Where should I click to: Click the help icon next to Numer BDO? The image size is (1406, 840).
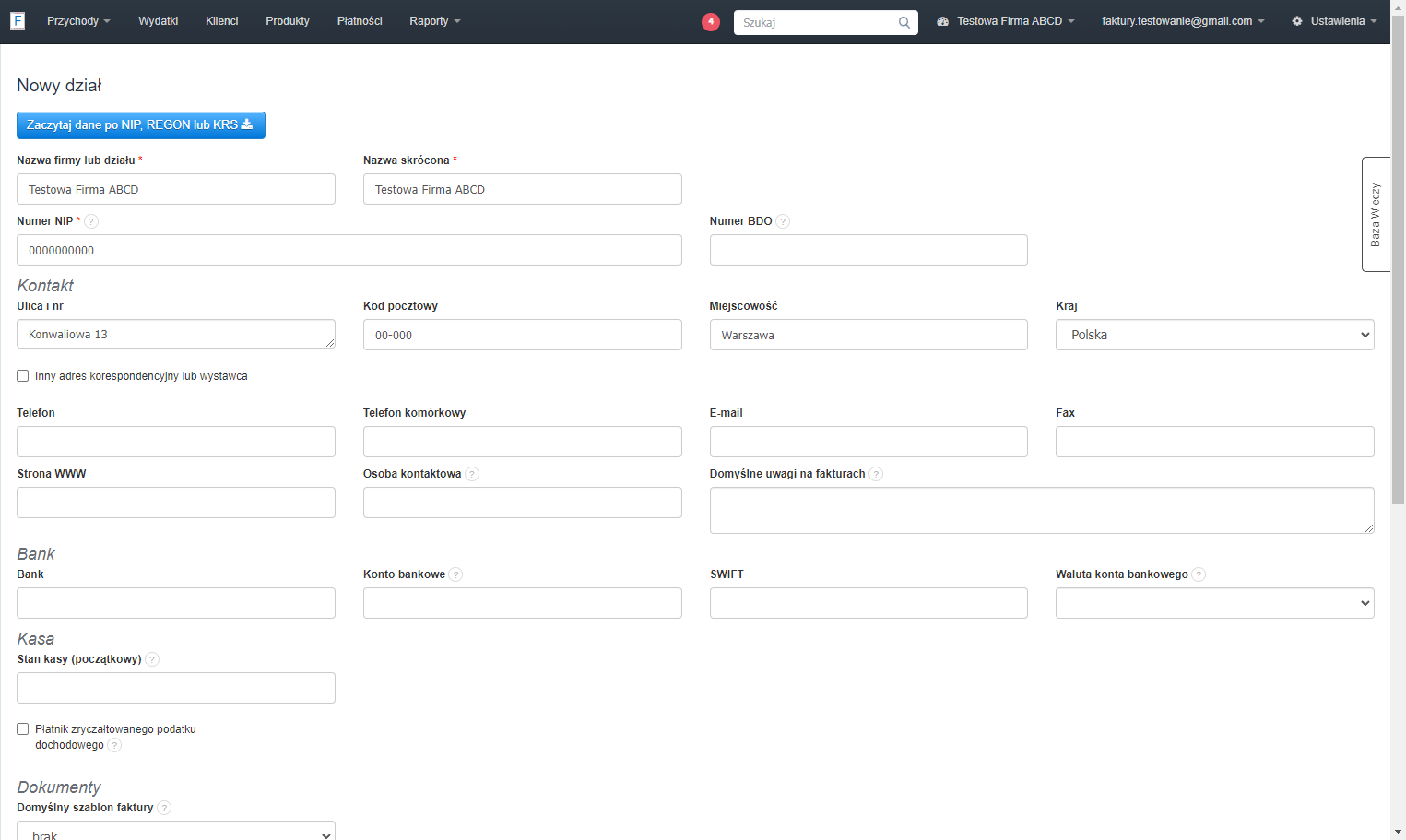coord(783,221)
